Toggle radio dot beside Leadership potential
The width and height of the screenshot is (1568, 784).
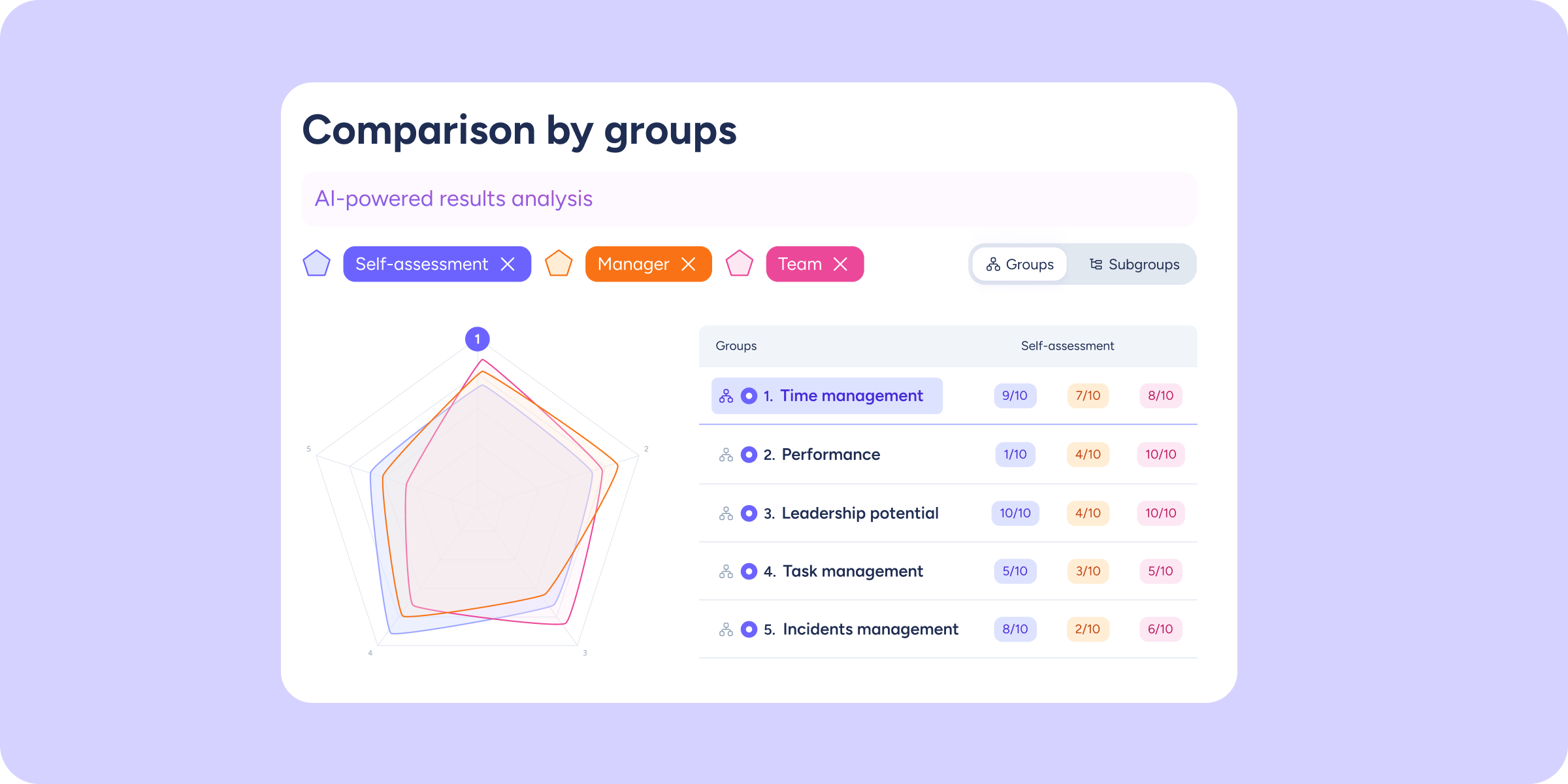[749, 514]
